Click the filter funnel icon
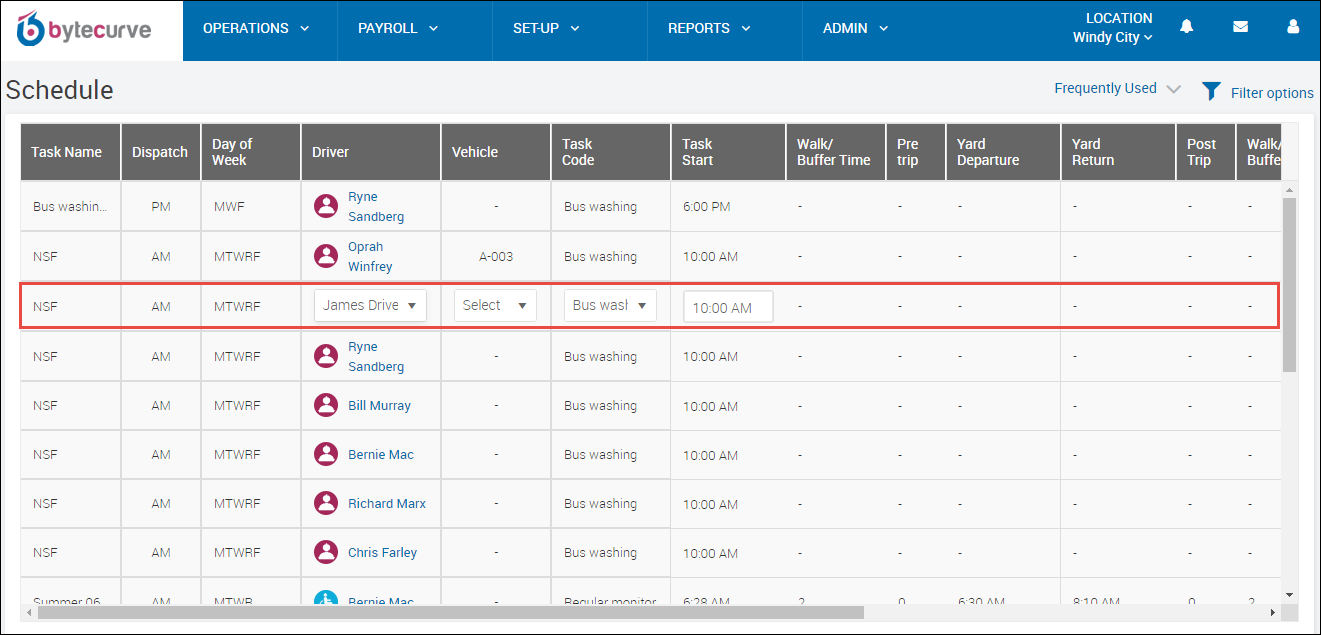Viewport: 1321px width, 635px height. click(x=1211, y=91)
